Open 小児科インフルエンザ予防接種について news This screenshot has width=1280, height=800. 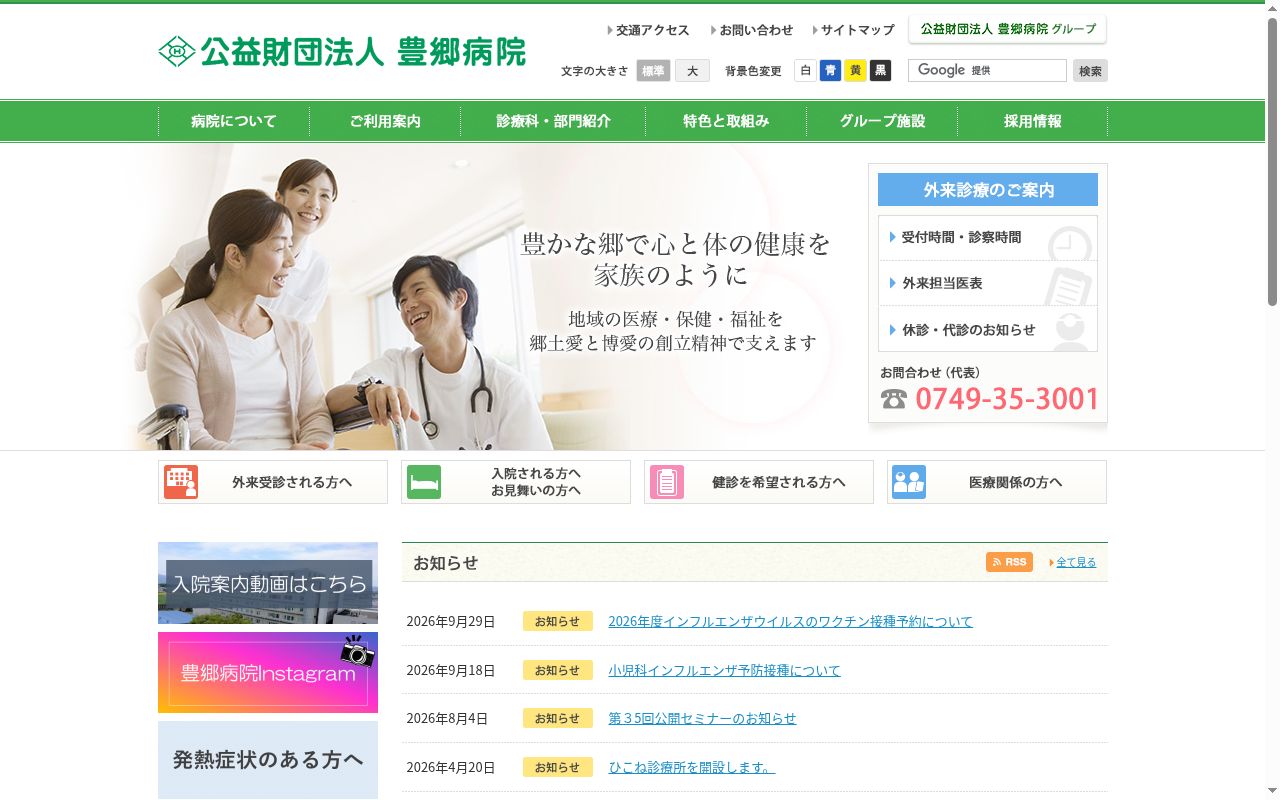[724, 670]
